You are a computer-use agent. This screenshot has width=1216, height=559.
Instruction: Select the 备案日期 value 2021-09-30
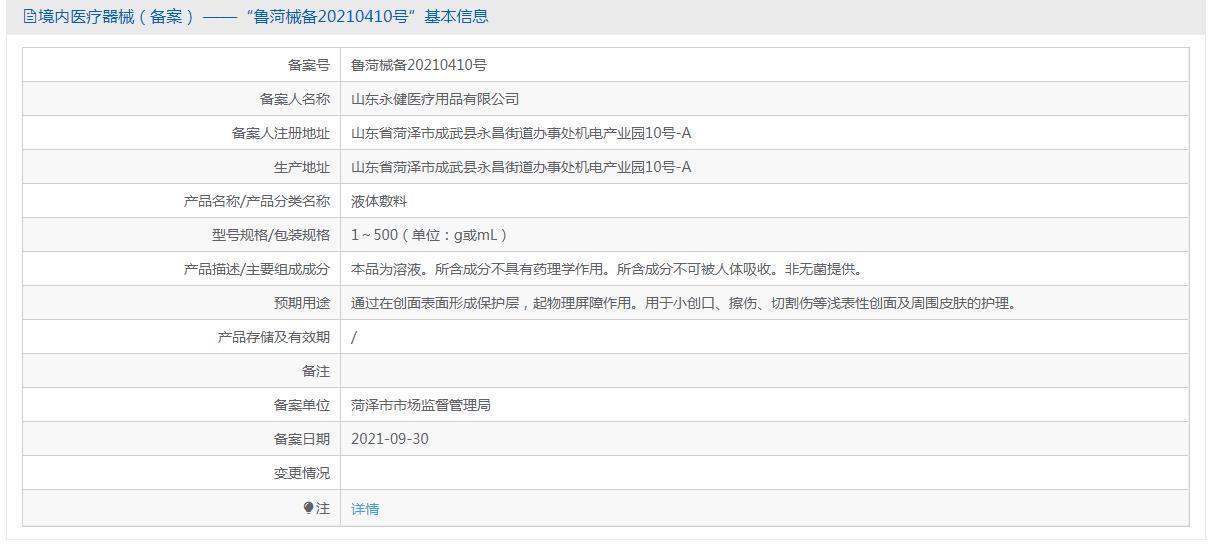coord(390,439)
